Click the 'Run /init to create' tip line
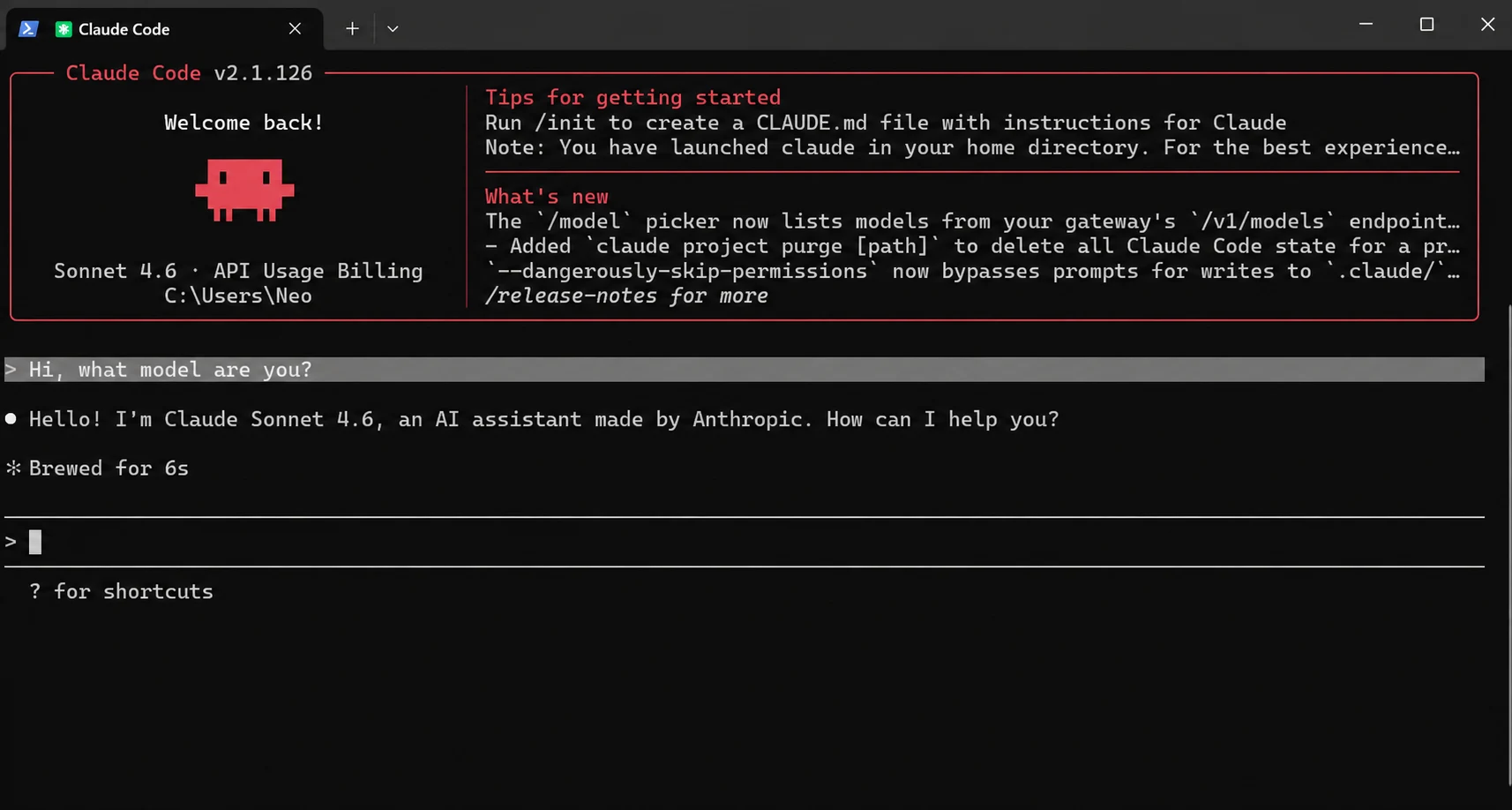Screen dimensions: 1512x810 pos(886,123)
